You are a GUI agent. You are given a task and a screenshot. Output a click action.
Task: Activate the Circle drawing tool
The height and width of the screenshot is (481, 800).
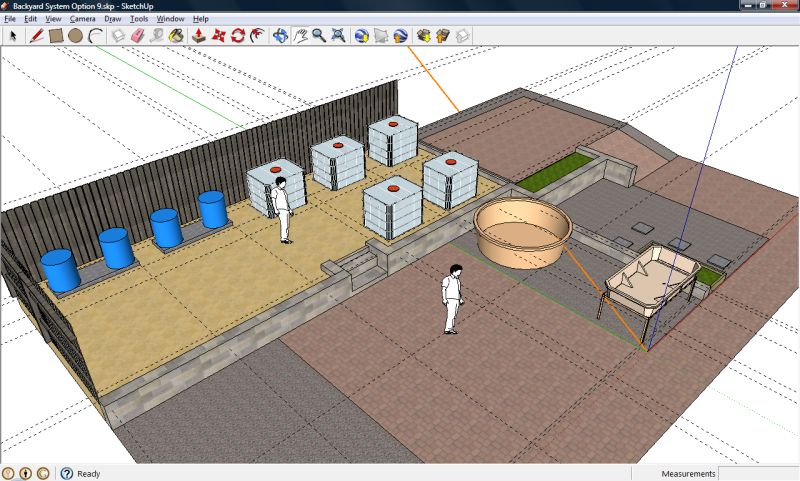[76, 36]
